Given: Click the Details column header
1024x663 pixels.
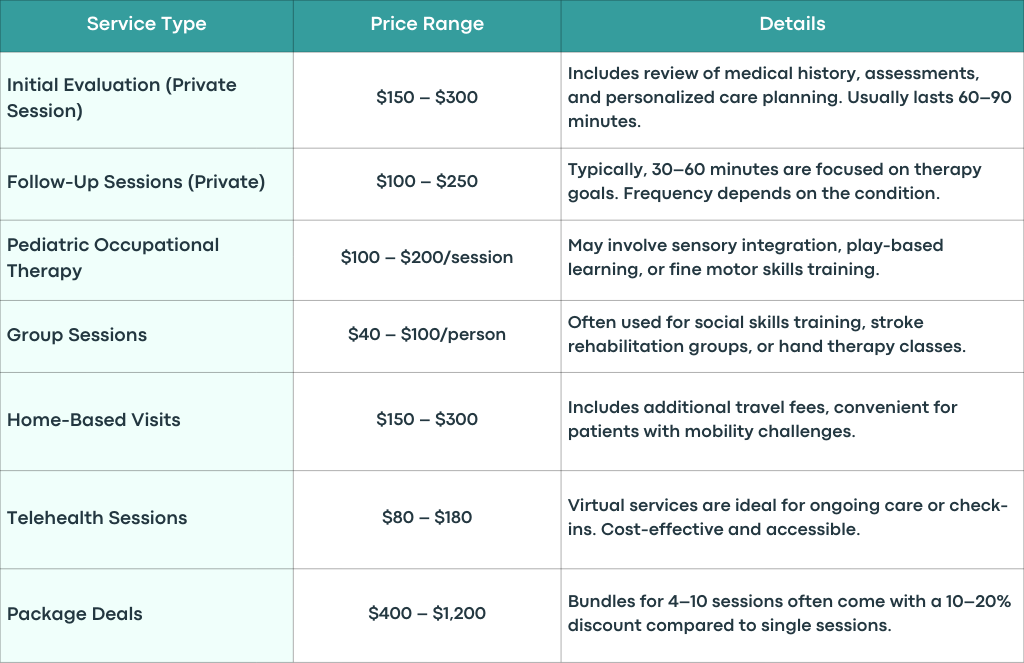Looking at the screenshot, I should click(x=792, y=24).
